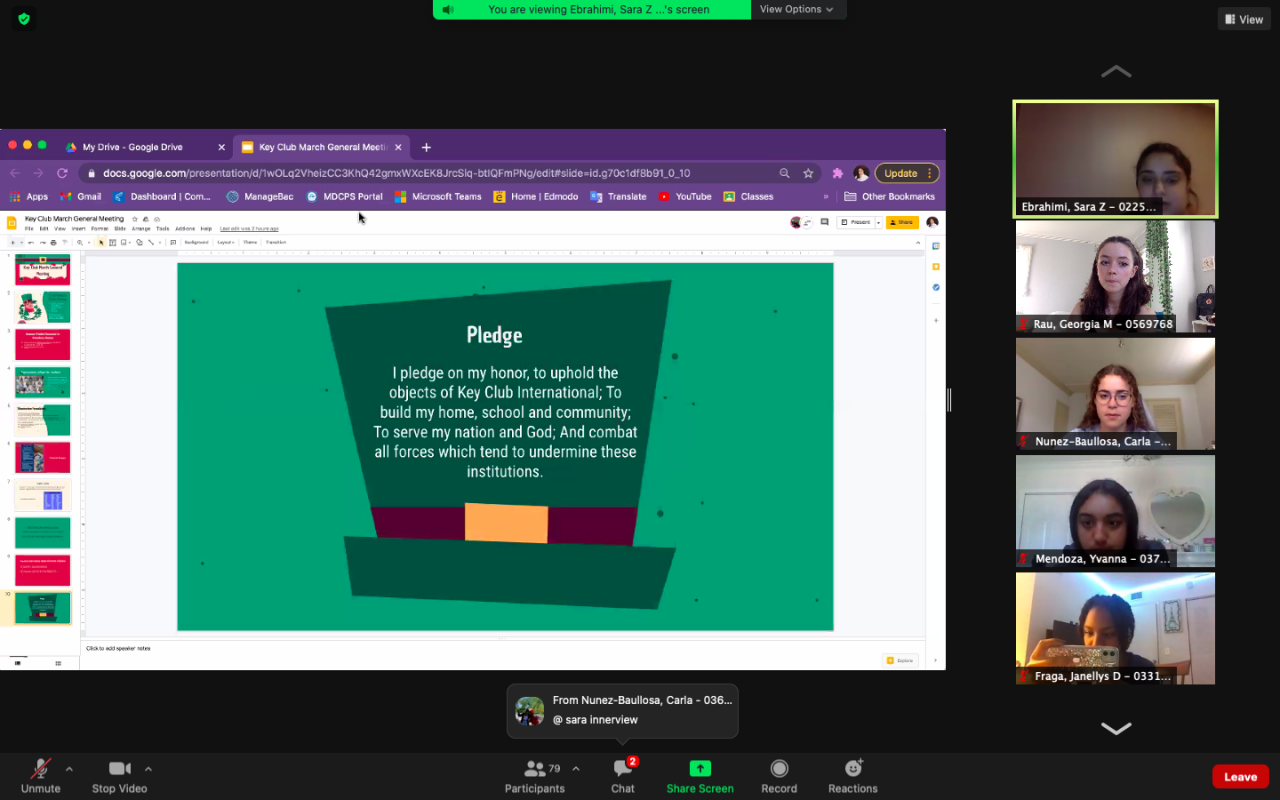Open the Classes bookmark

pyautogui.click(x=748, y=197)
